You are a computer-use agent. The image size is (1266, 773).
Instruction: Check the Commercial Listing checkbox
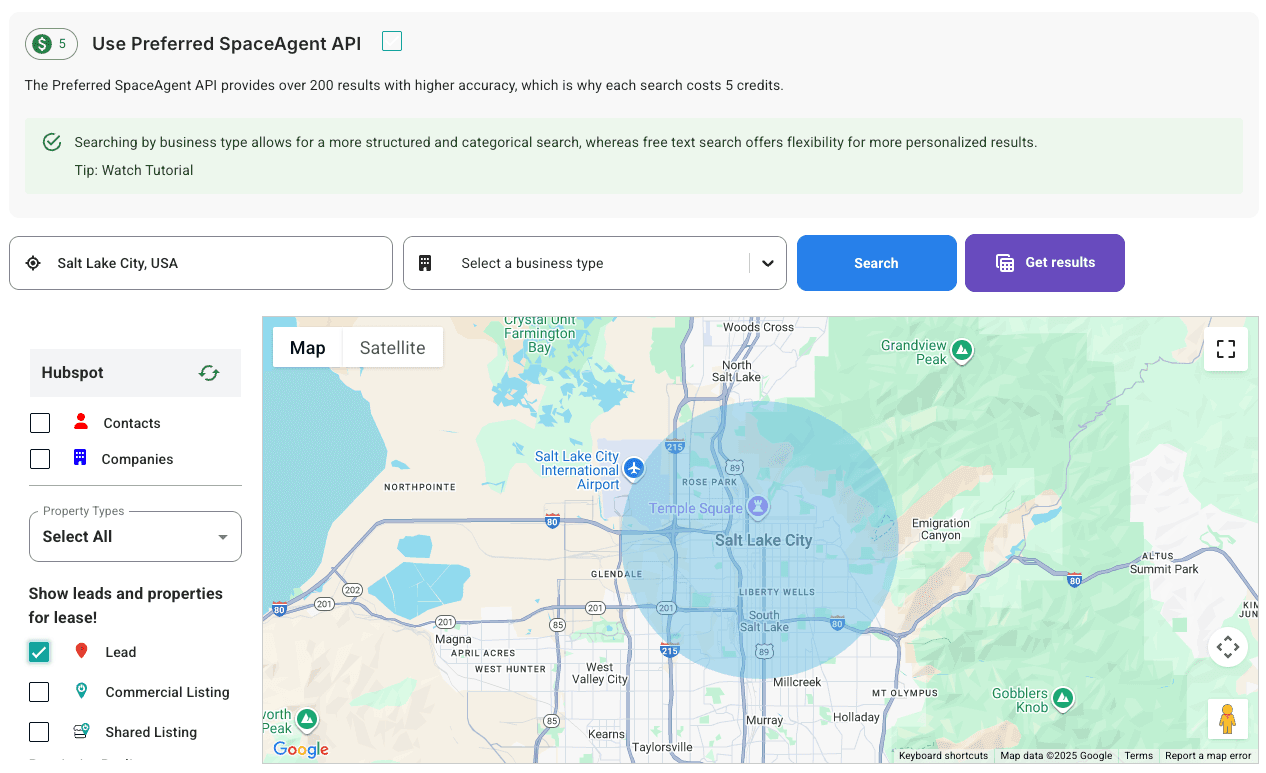coord(39,692)
